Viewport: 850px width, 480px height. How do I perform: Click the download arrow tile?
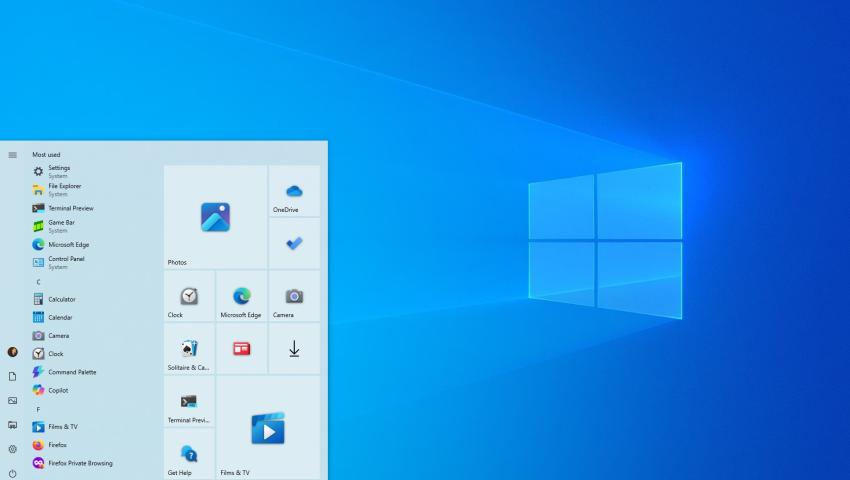294,349
